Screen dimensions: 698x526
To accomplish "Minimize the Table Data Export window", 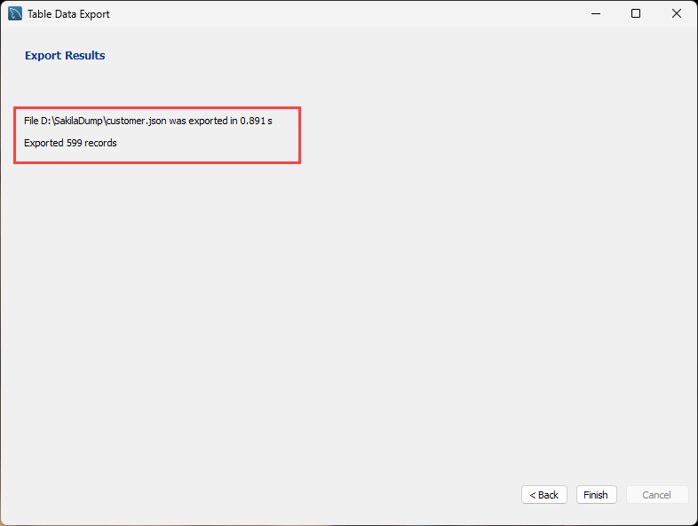I will point(594,14).
